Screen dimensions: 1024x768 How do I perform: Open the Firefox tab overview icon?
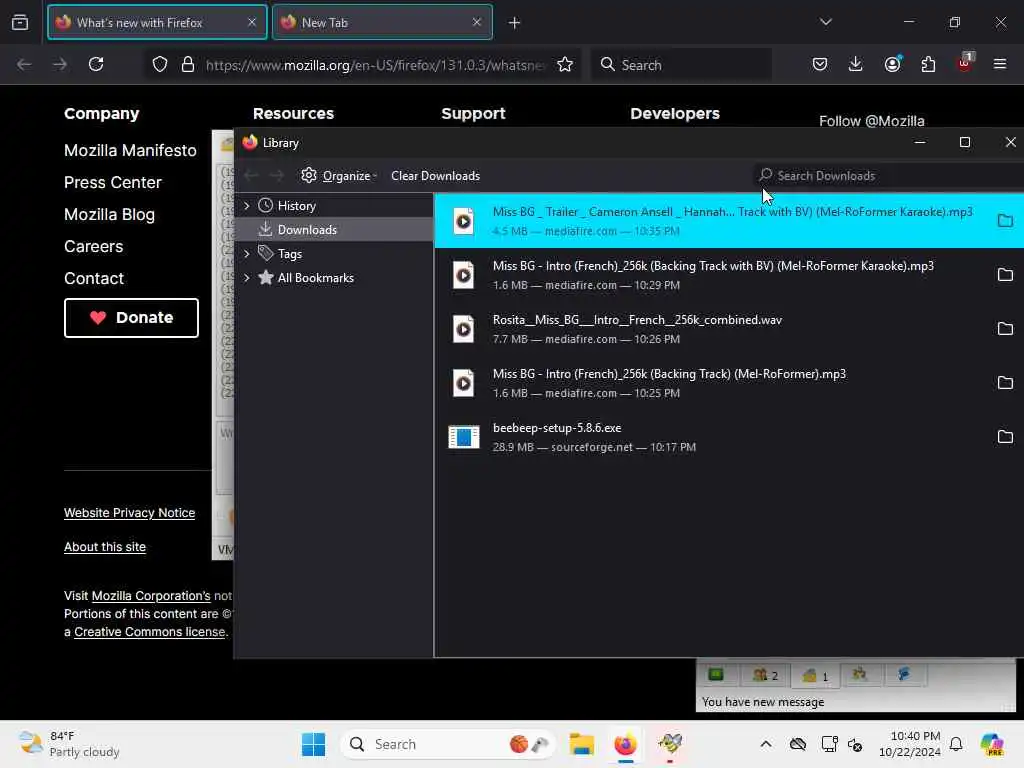coord(20,22)
